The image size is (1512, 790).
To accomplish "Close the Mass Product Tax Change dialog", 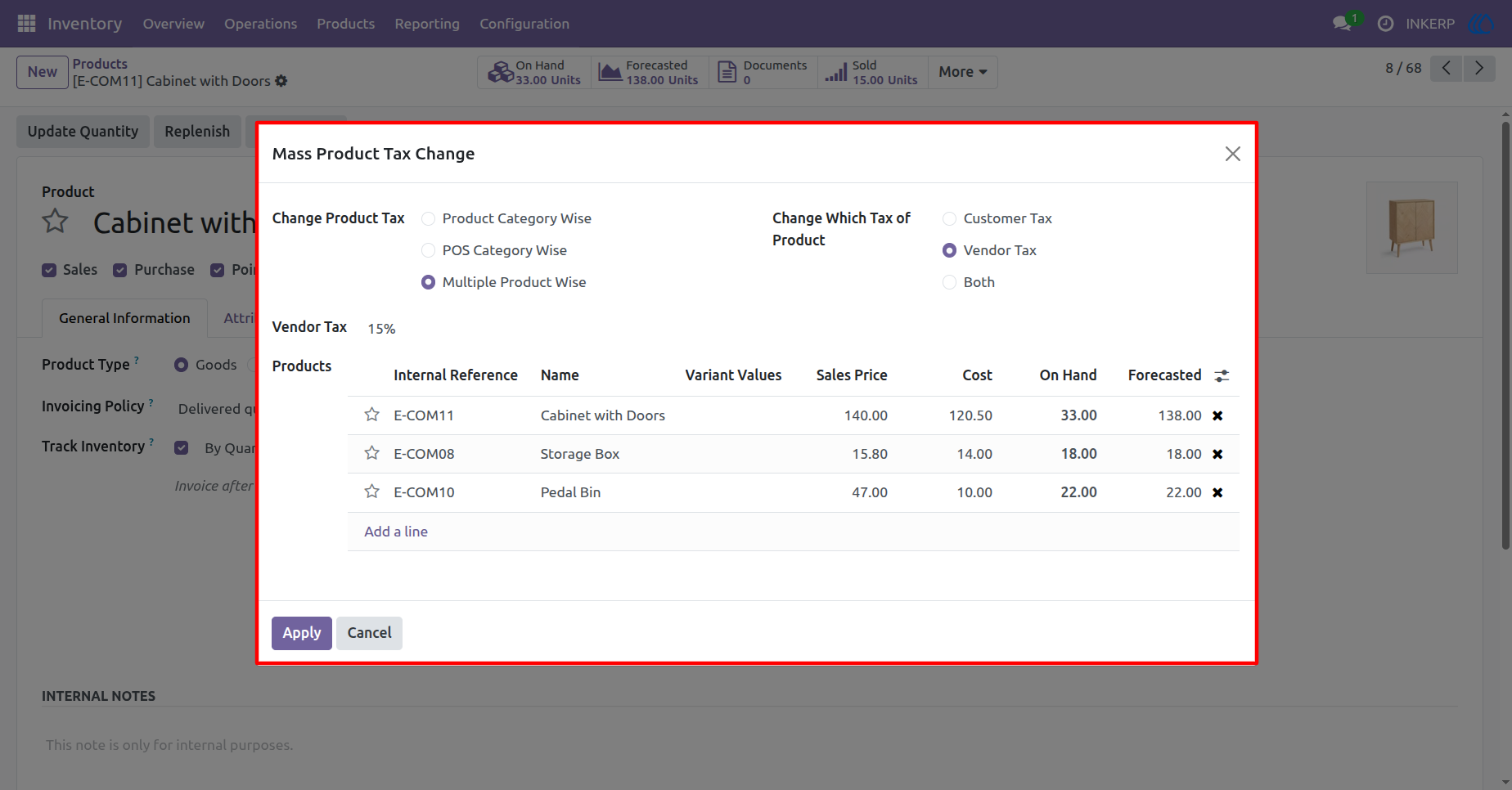I will coord(1233,154).
